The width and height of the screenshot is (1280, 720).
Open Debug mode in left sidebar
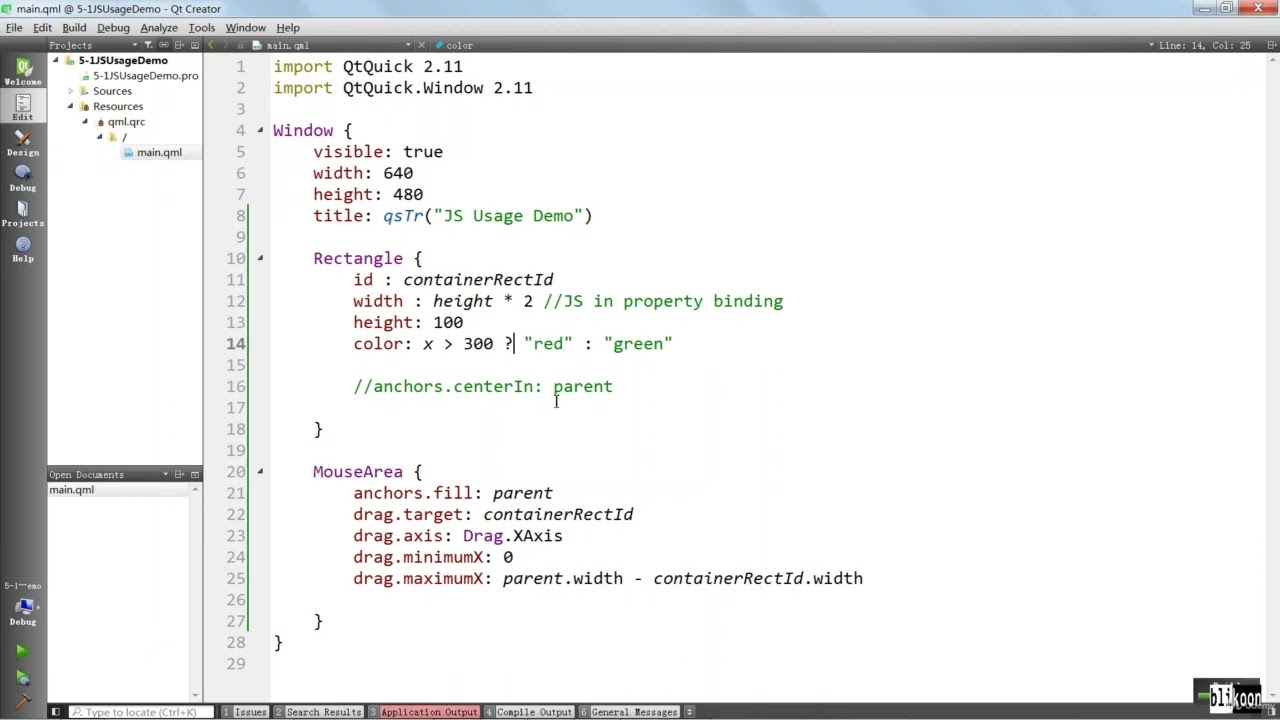click(23, 178)
